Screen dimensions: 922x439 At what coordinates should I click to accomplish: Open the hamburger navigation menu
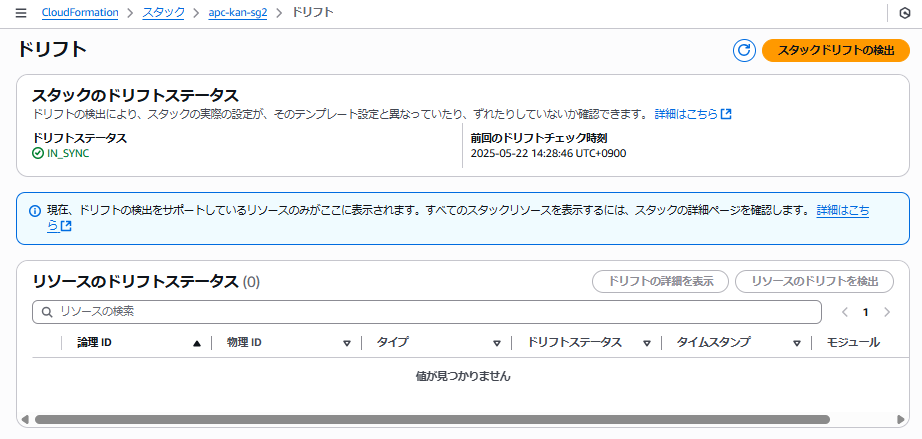click(x=21, y=13)
